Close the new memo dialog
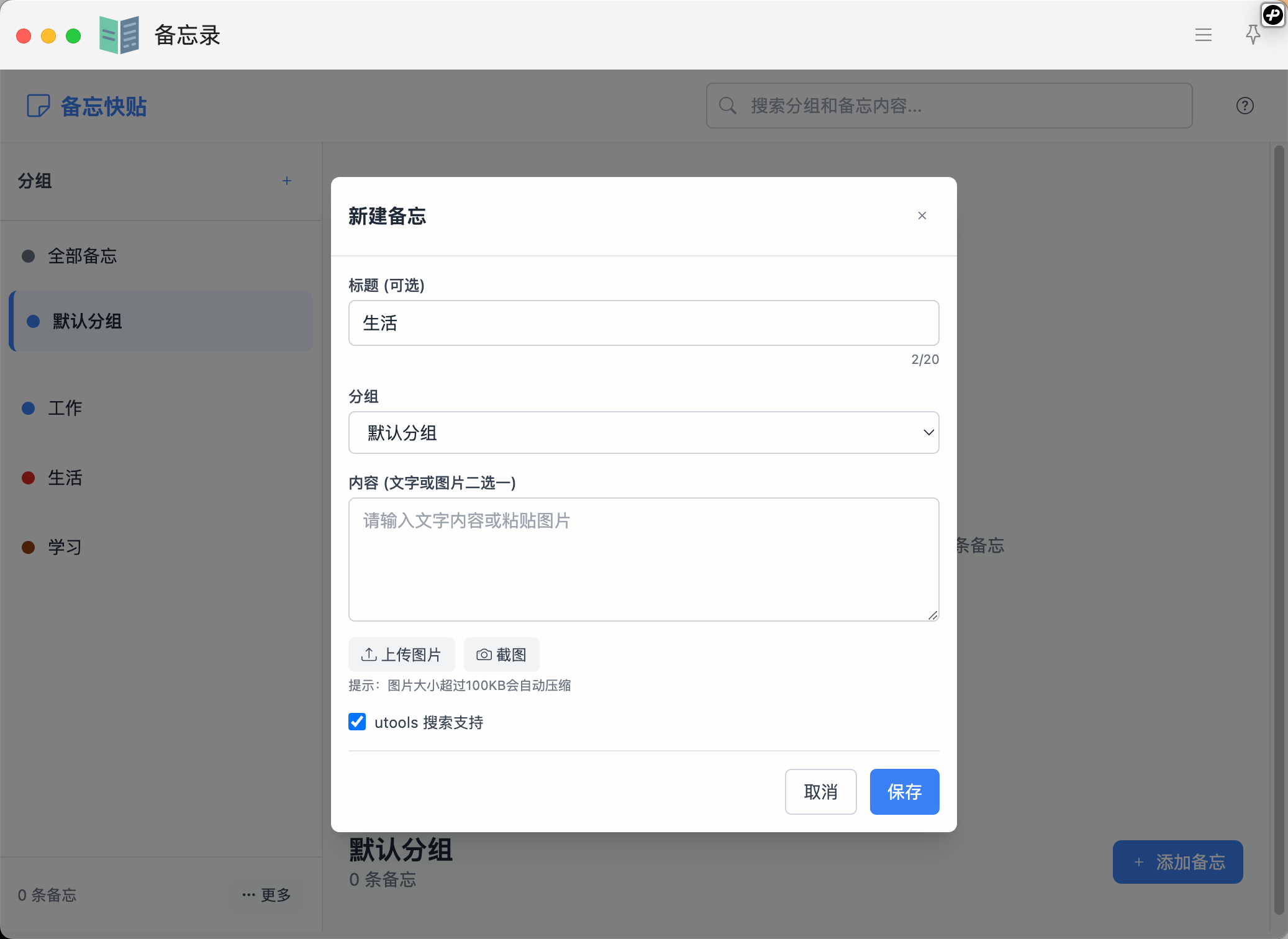The height and width of the screenshot is (939, 1288). pos(922,215)
